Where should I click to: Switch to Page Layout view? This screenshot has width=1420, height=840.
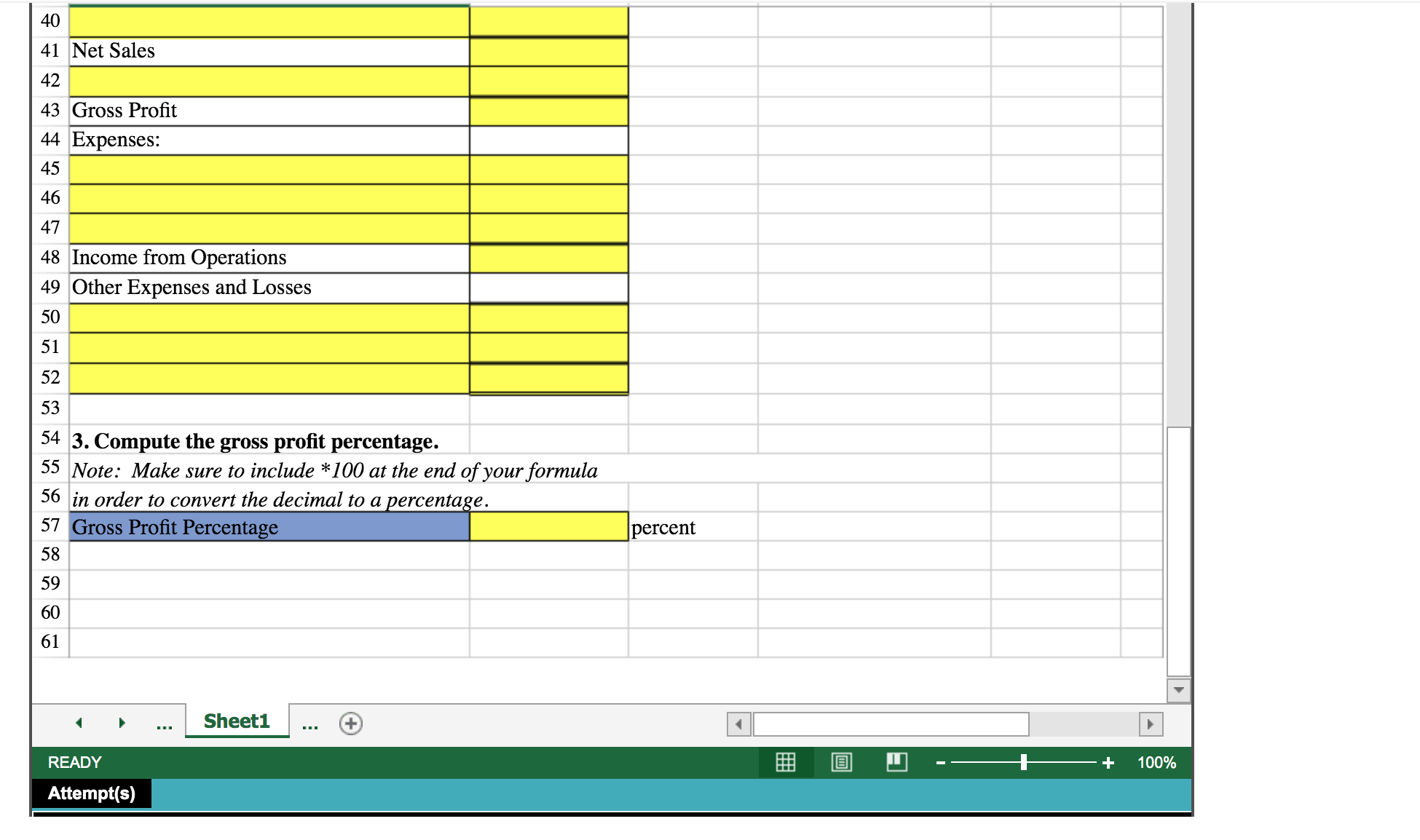[x=841, y=762]
